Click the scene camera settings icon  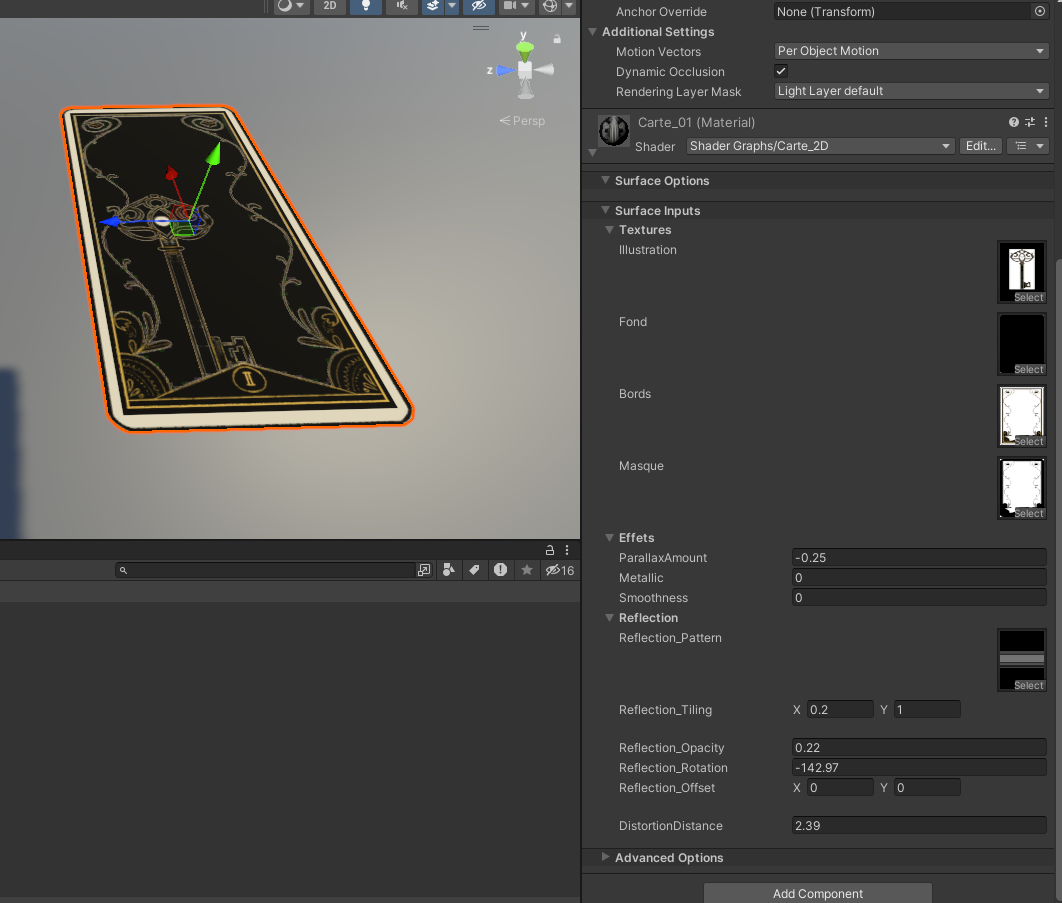point(512,6)
